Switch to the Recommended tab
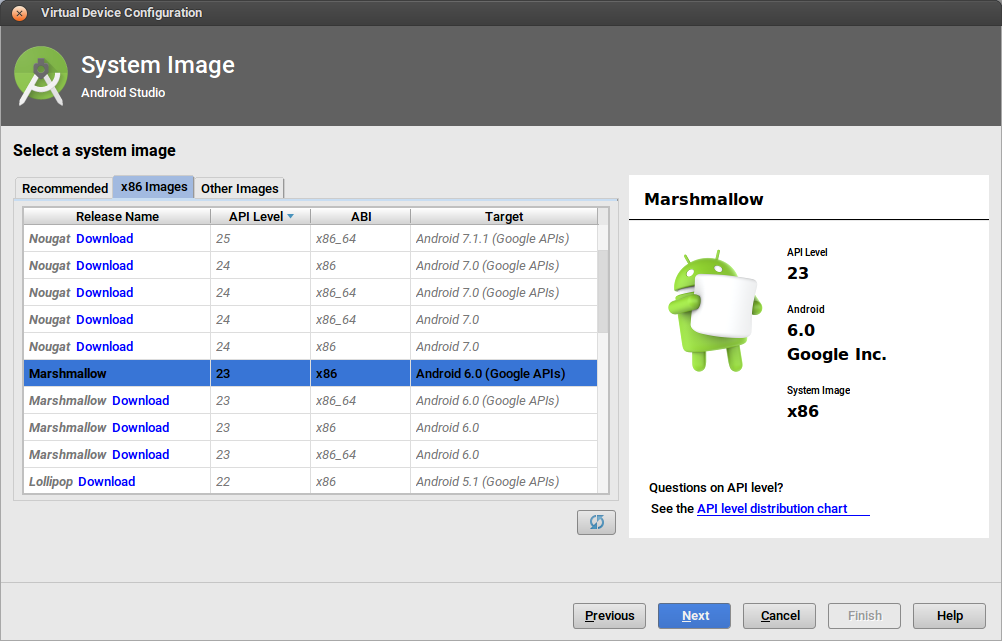This screenshot has width=1002, height=641. 63,187
